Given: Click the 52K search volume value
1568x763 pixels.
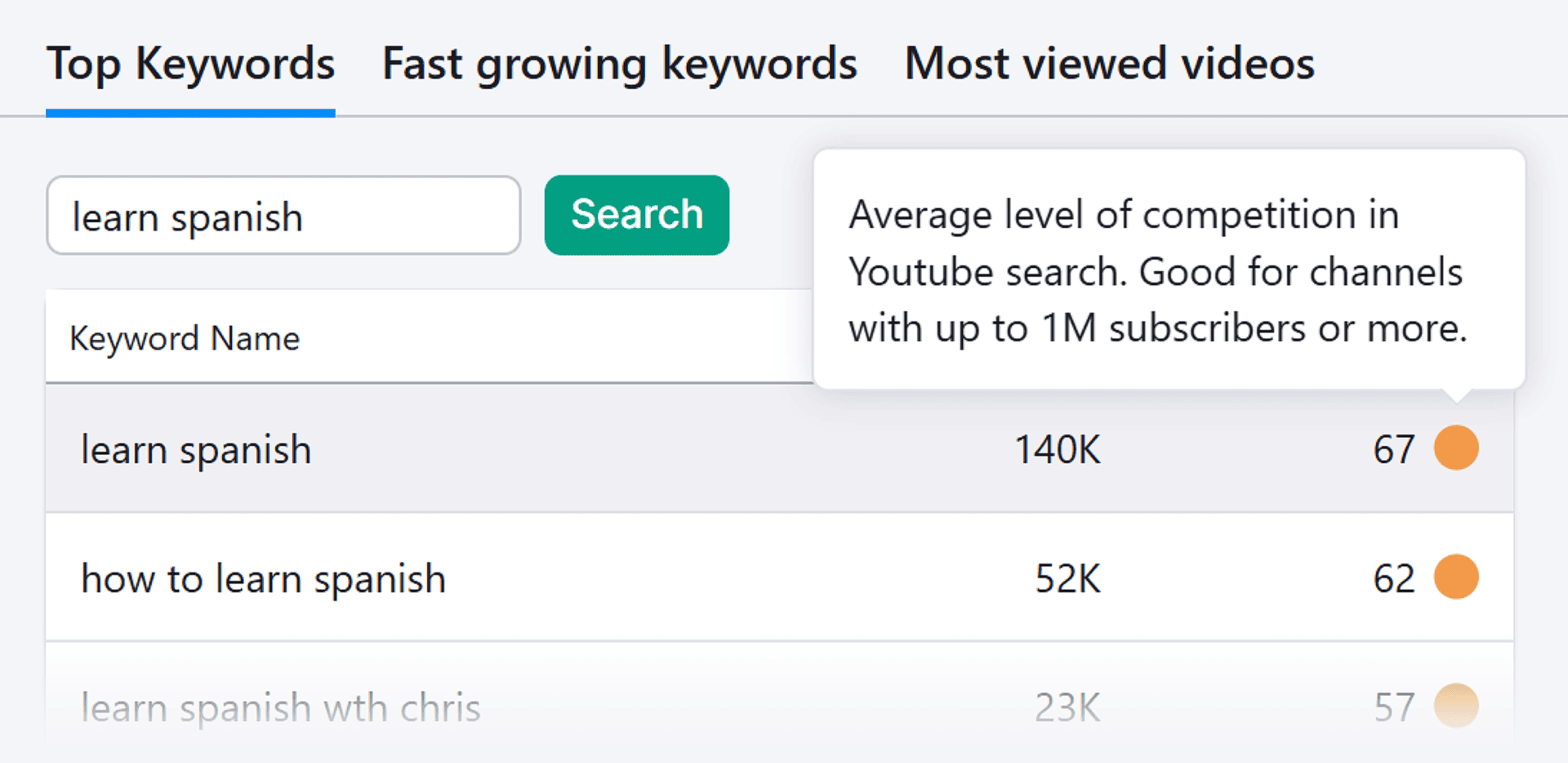Looking at the screenshot, I should (x=1067, y=579).
